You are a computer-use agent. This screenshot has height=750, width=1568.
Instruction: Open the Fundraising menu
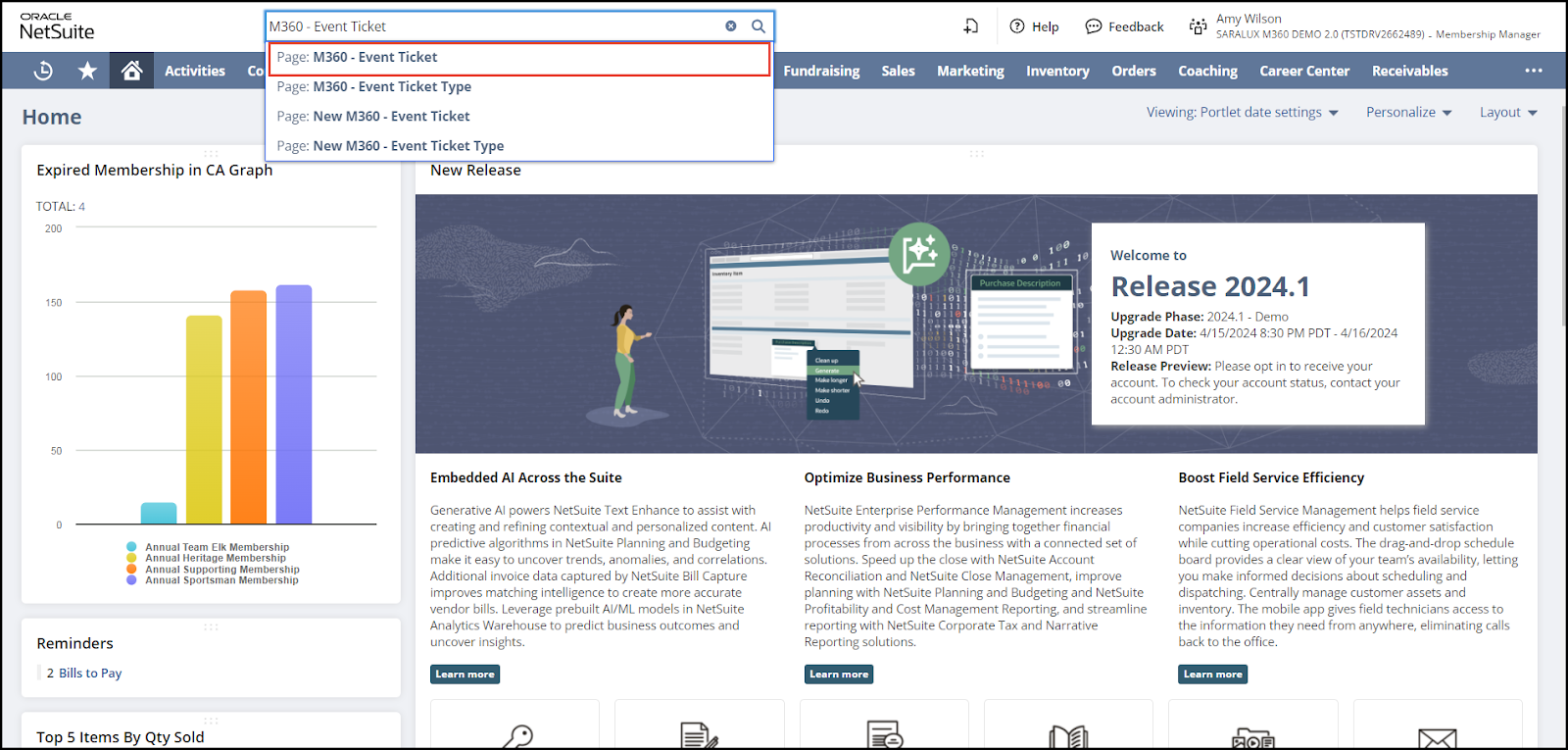point(821,71)
